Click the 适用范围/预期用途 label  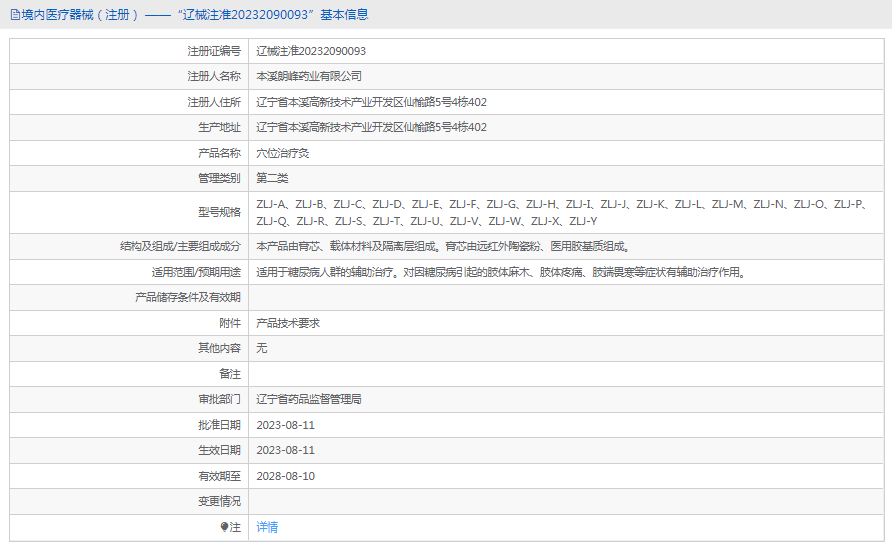point(196,272)
